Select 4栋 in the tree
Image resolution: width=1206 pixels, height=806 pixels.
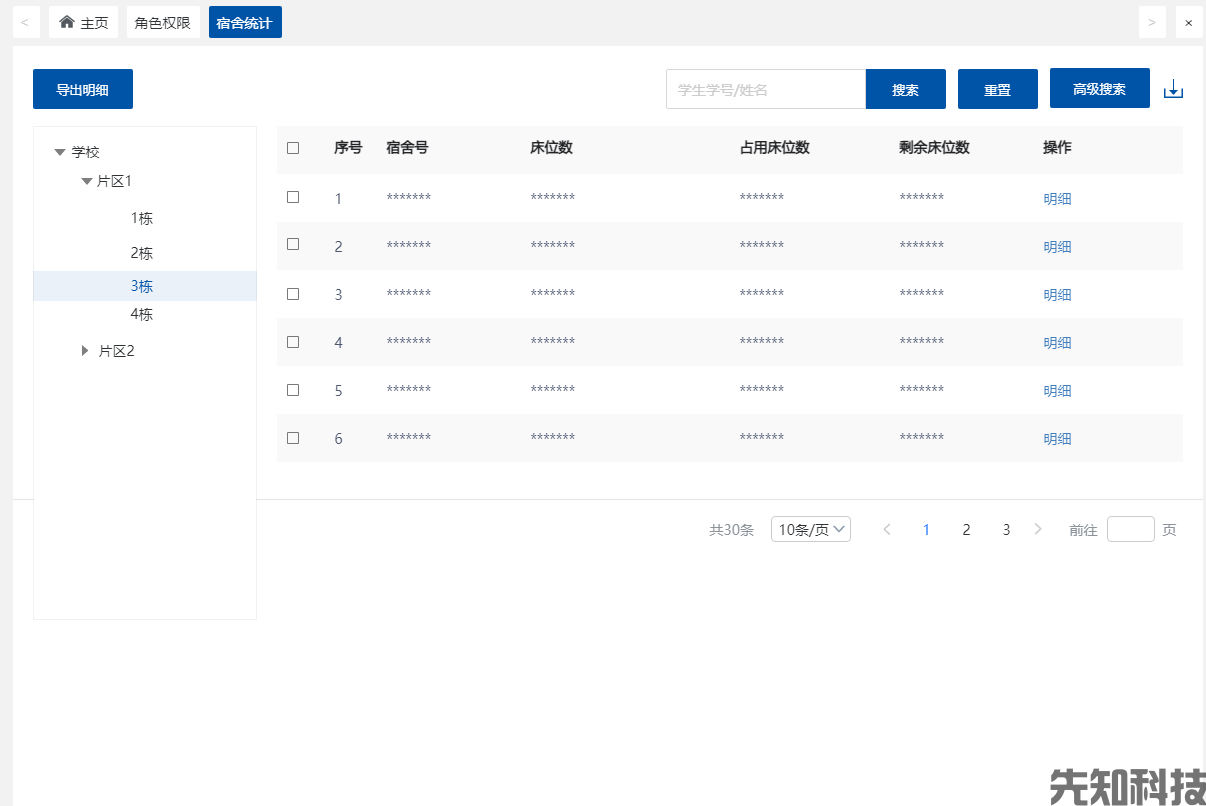(x=142, y=314)
